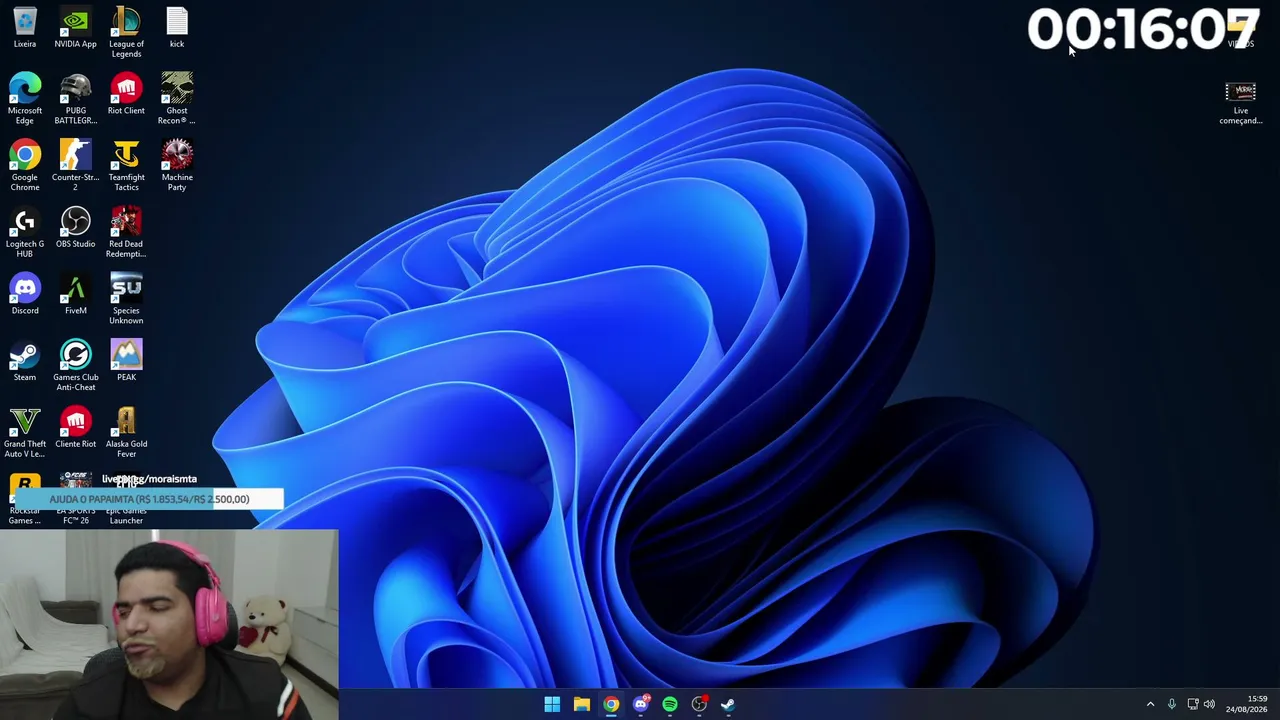The width and height of the screenshot is (1280, 720).
Task: Switch to Google Chrome in the taskbar
Action: [x=611, y=704]
